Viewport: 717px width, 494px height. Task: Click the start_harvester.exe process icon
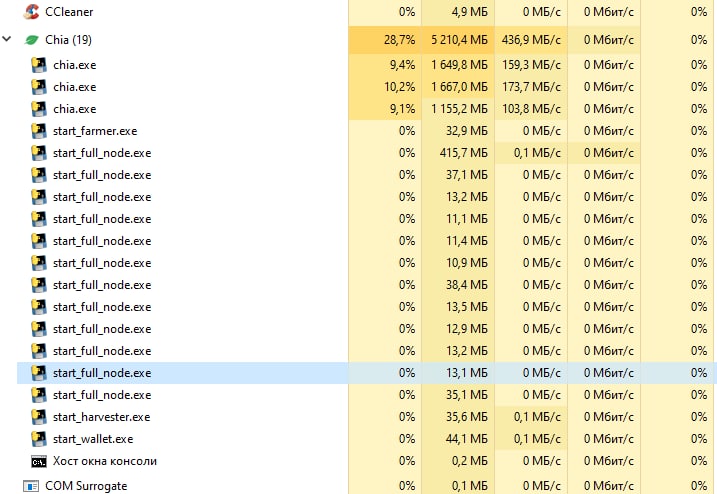click(39, 417)
